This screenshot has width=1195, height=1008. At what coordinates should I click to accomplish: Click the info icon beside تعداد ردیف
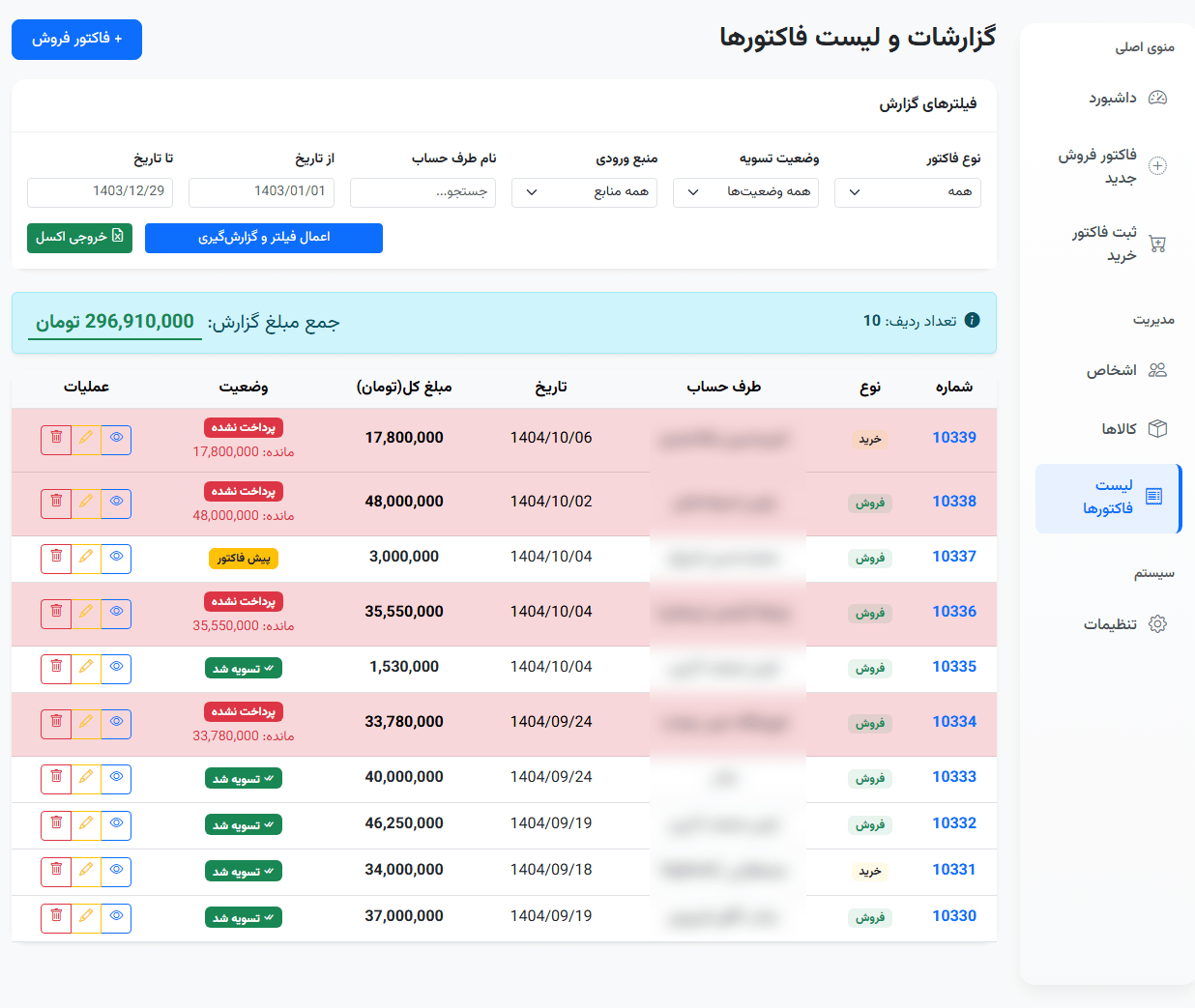[973, 321]
